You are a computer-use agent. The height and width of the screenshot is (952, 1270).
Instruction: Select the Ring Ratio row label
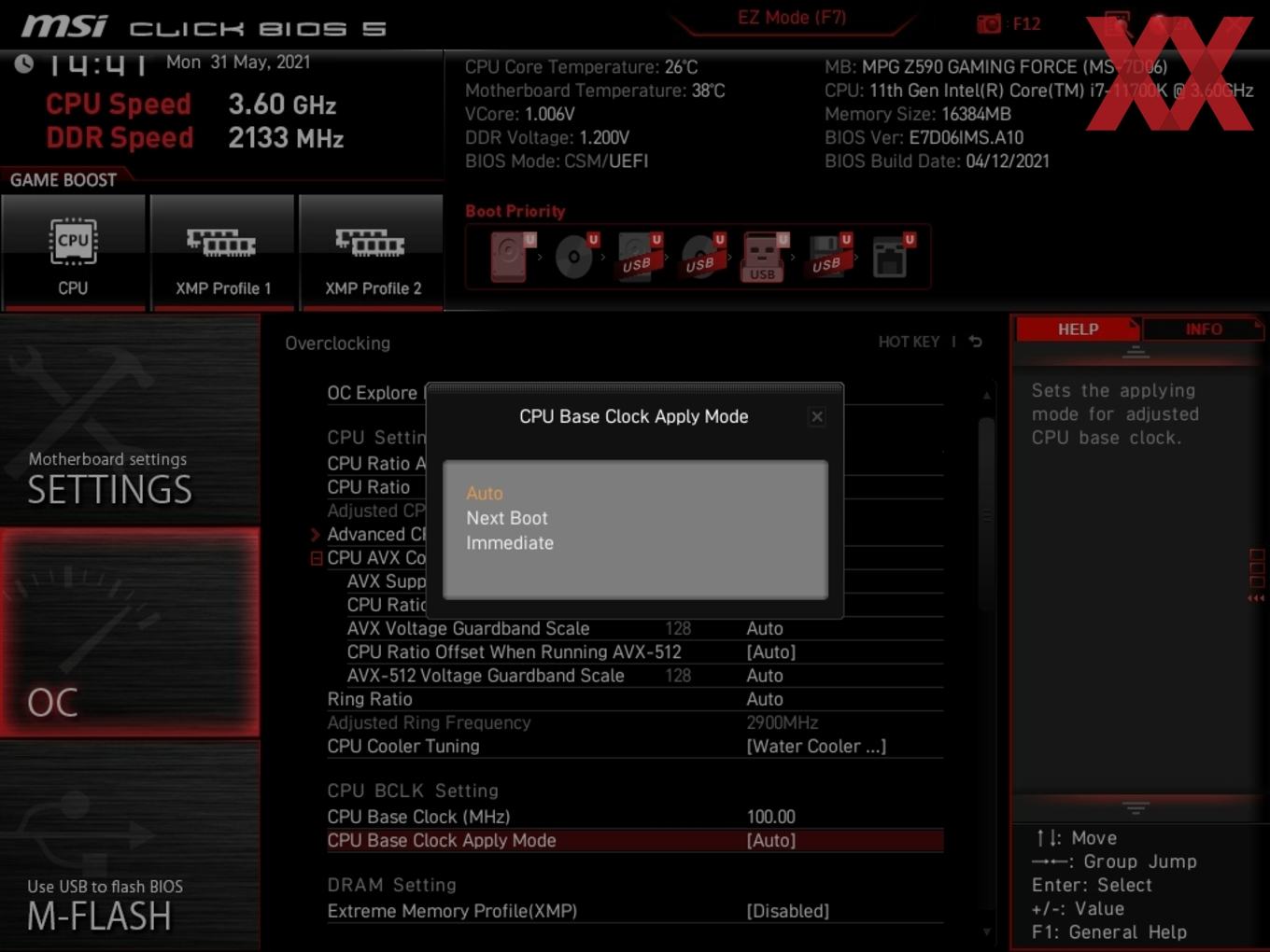tap(370, 699)
